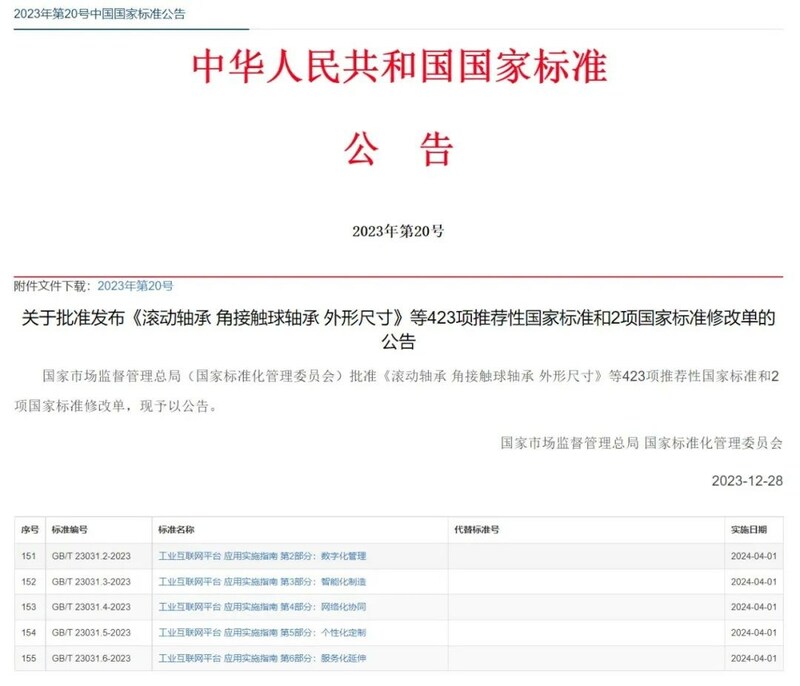The width and height of the screenshot is (800, 686).
Task: Click the 序号 column header
Action: [x=29, y=530]
